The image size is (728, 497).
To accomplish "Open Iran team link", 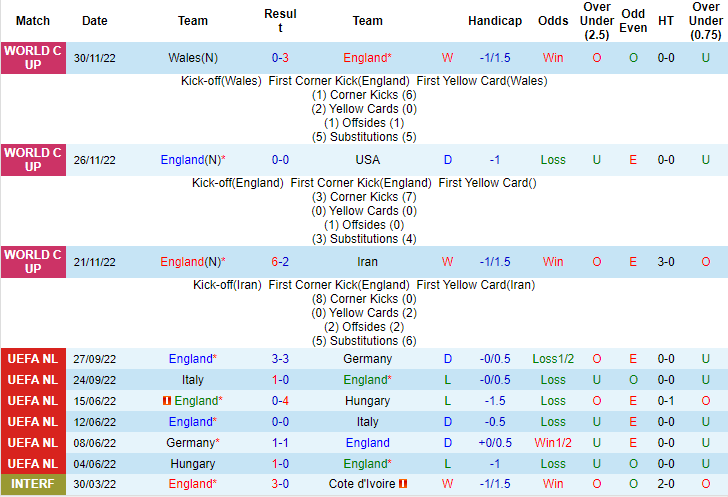I will [367, 262].
